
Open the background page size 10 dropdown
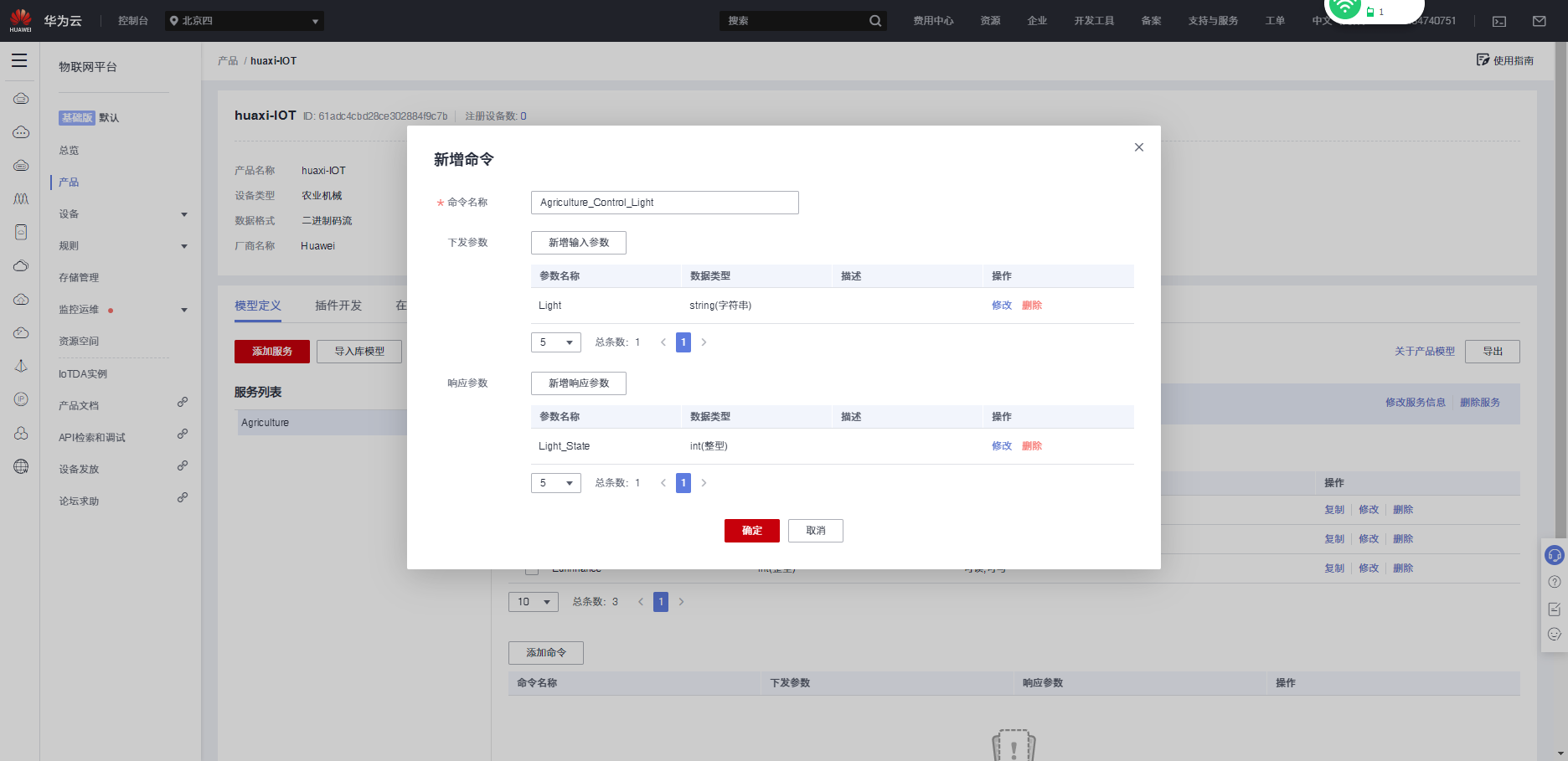pos(534,602)
